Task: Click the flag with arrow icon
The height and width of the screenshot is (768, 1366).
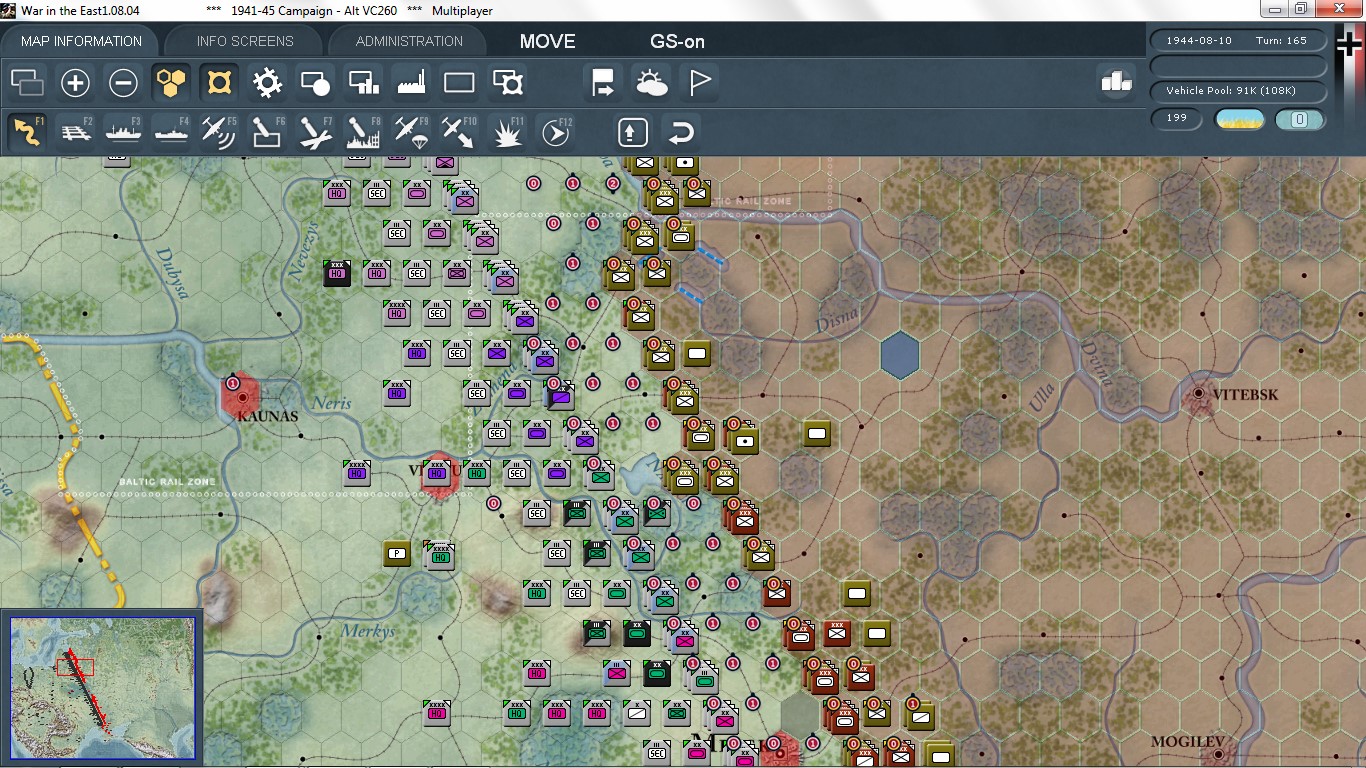Action: 603,83
